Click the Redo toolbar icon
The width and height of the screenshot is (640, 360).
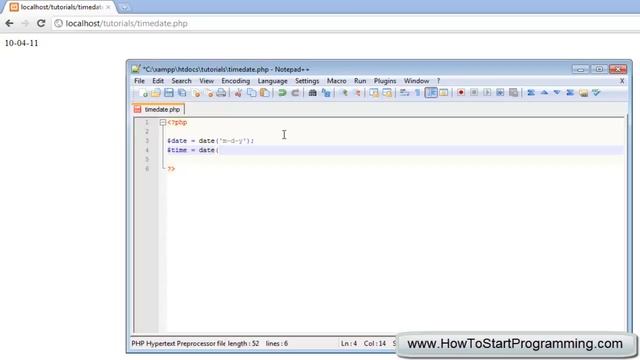pos(295,93)
